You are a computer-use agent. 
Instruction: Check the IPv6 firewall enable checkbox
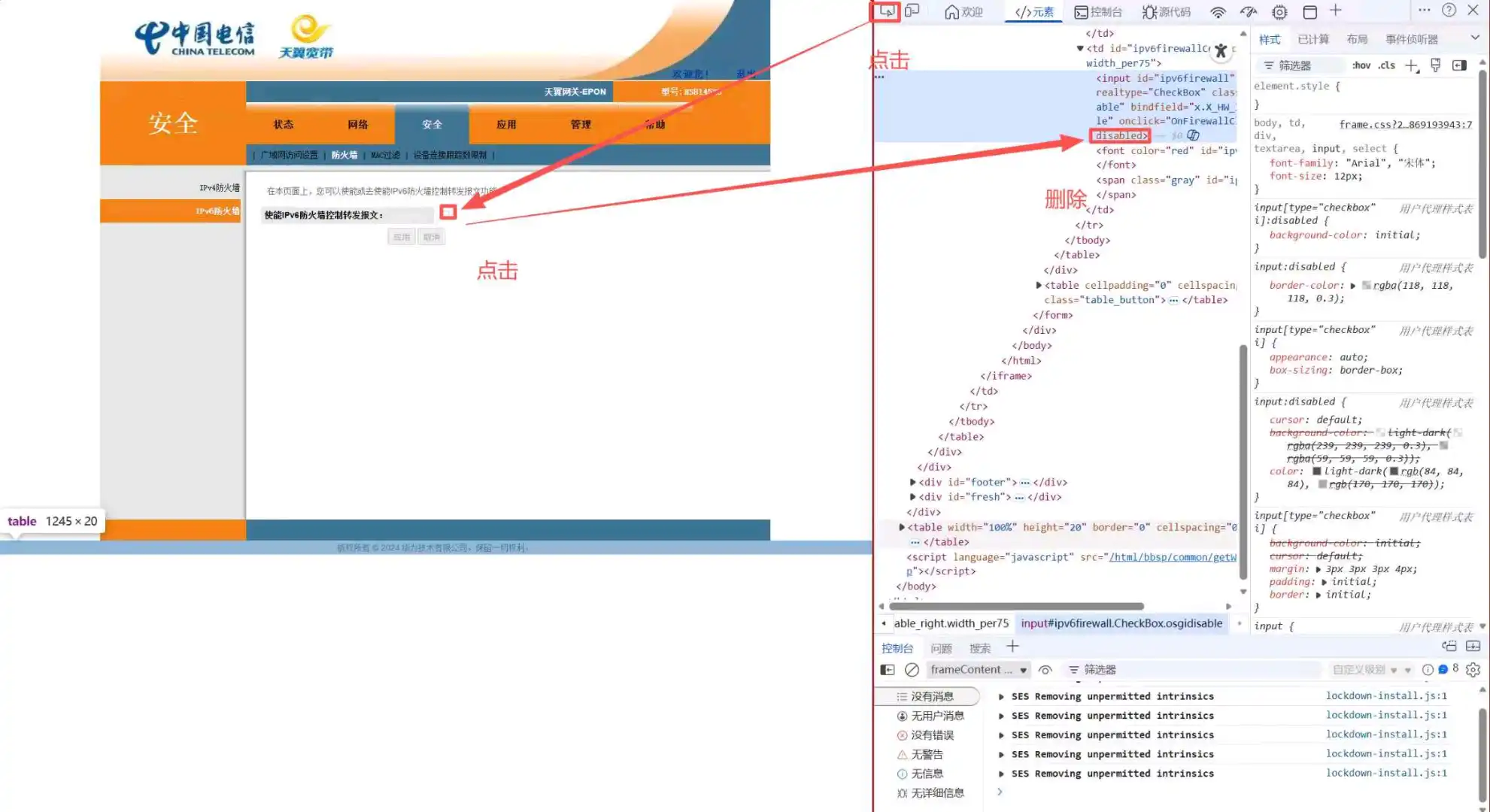(448, 213)
